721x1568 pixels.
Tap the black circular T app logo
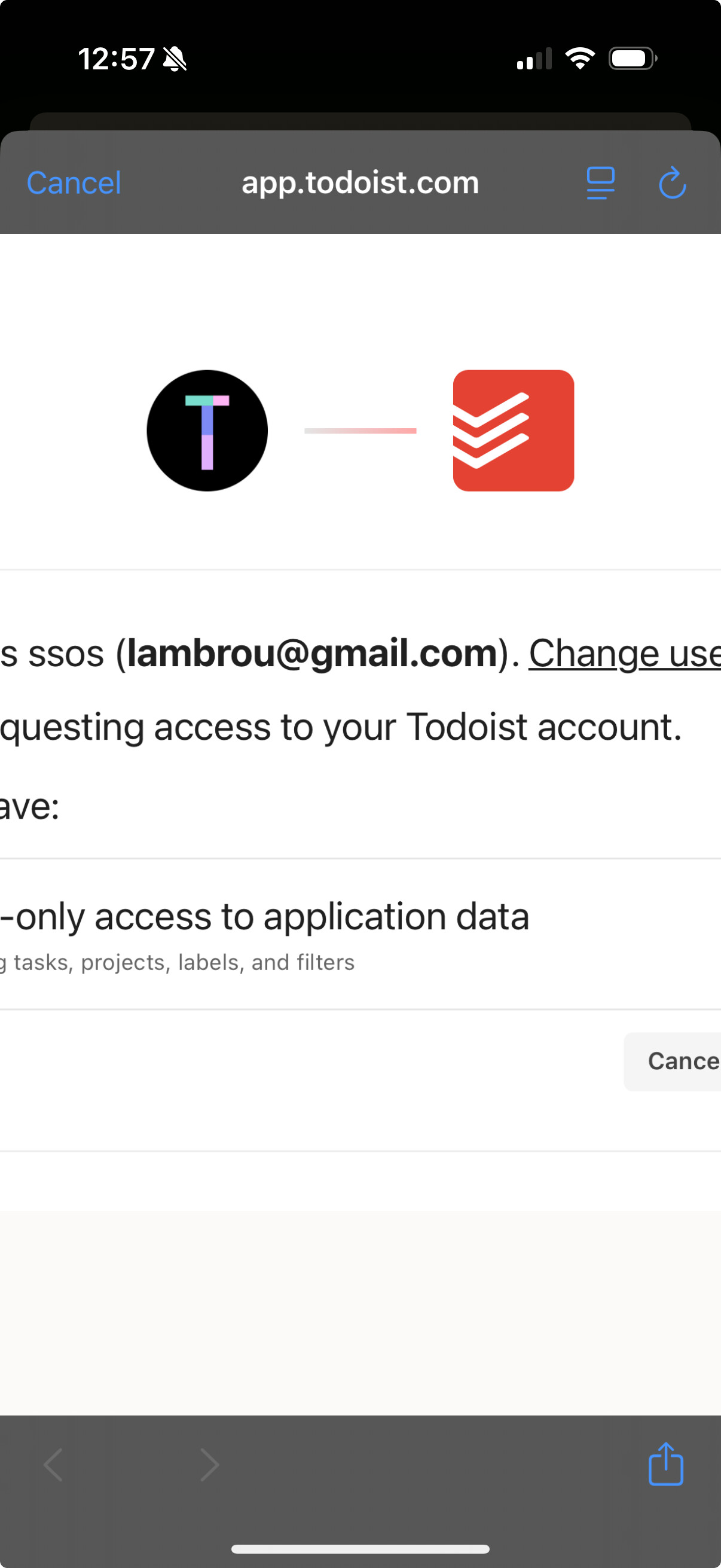[207, 431]
